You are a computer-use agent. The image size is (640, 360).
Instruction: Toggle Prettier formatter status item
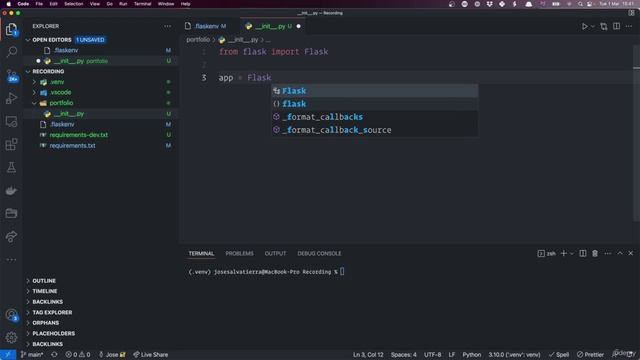[x=590, y=354]
